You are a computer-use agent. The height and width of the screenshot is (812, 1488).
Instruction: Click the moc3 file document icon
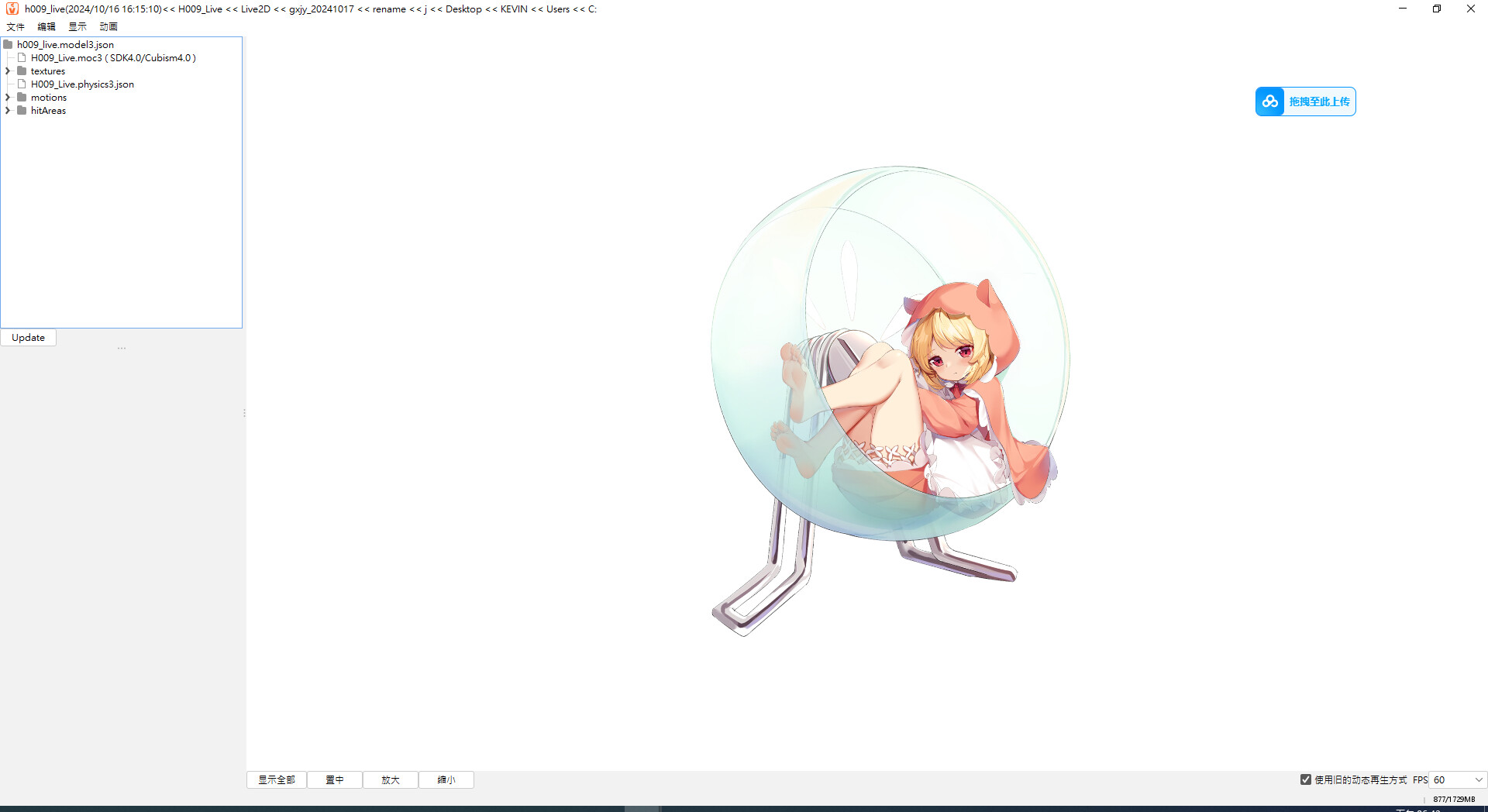click(x=22, y=58)
